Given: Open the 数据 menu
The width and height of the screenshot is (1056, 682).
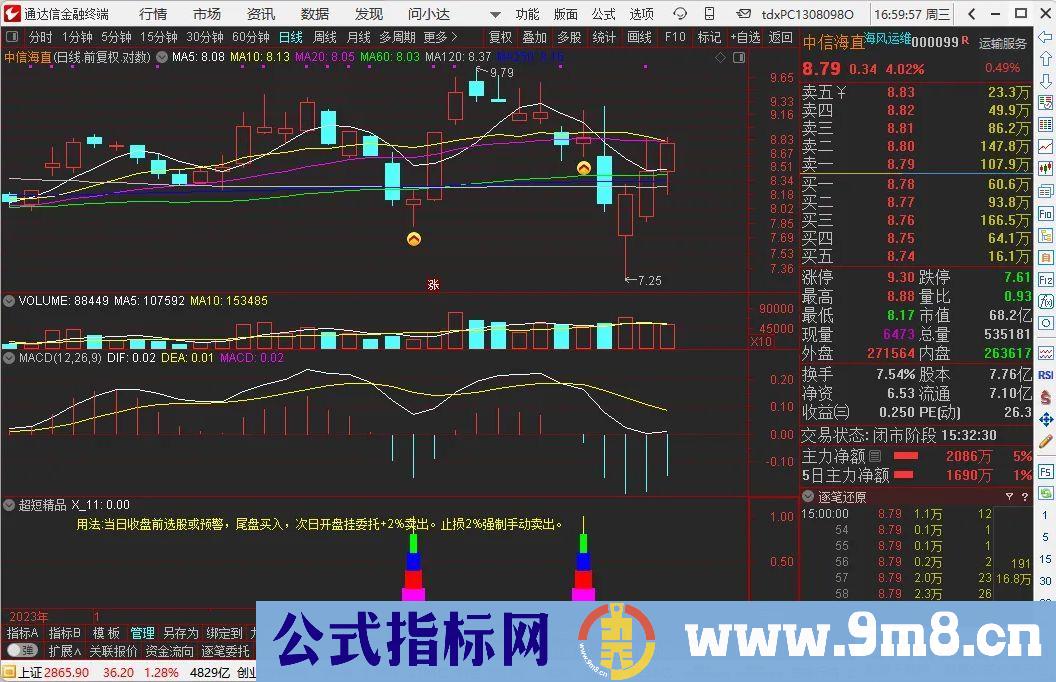Looking at the screenshot, I should click(315, 13).
